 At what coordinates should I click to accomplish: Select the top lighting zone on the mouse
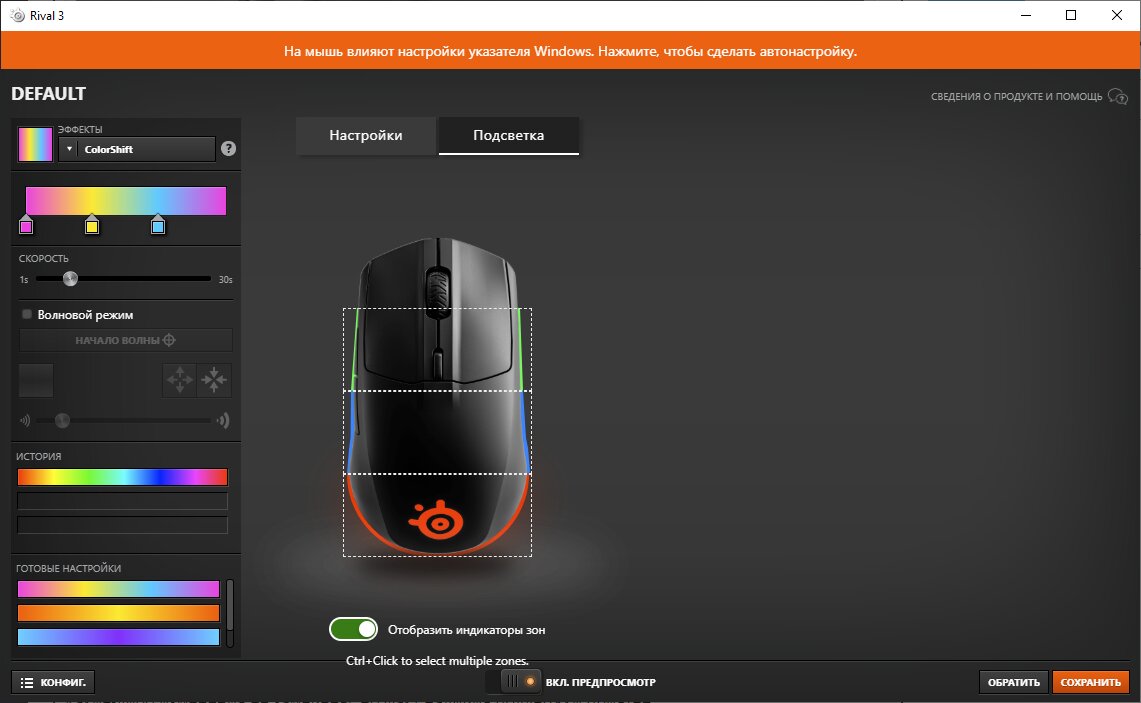point(437,349)
